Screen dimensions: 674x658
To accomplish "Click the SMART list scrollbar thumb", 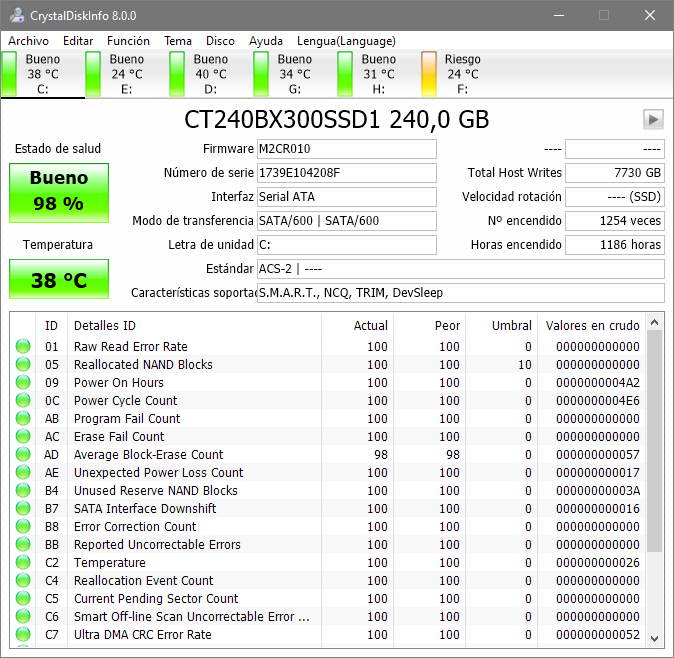I will click(655, 441).
